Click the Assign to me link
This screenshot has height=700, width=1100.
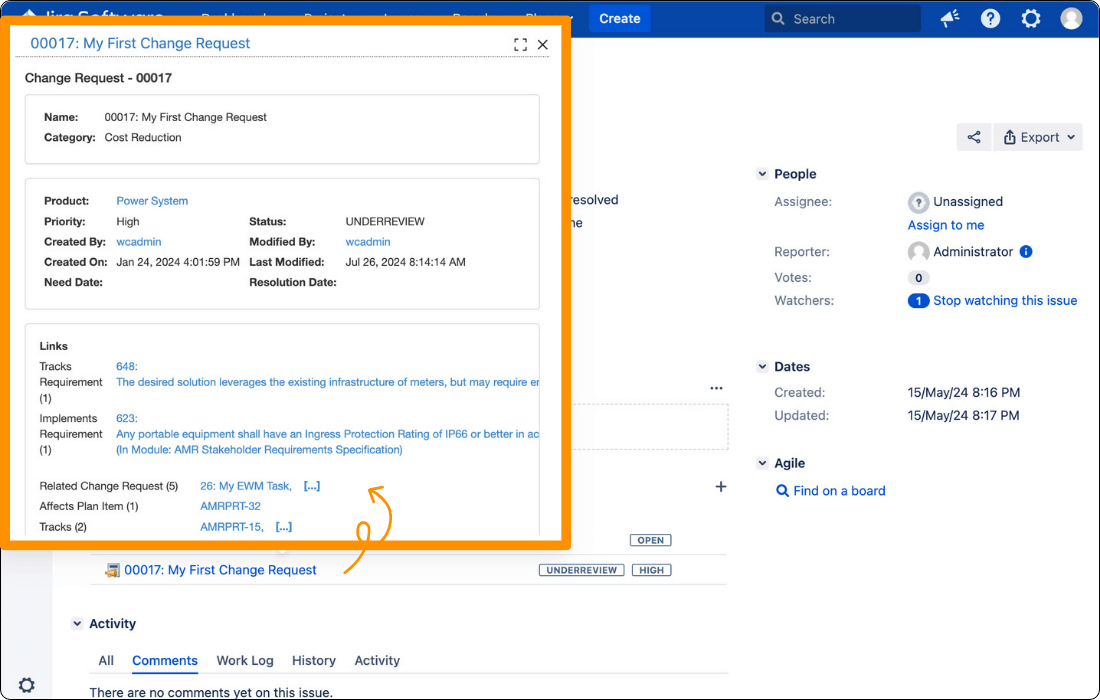(x=945, y=225)
